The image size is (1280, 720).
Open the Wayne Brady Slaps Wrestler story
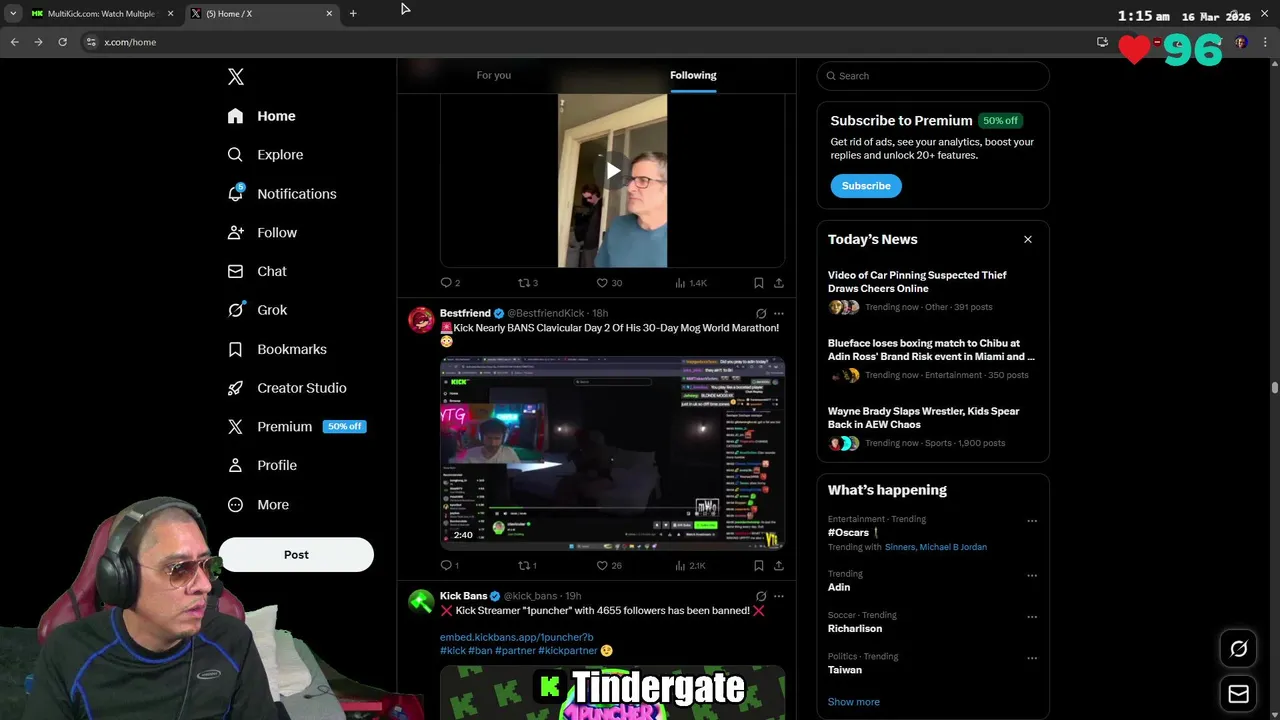(932, 427)
